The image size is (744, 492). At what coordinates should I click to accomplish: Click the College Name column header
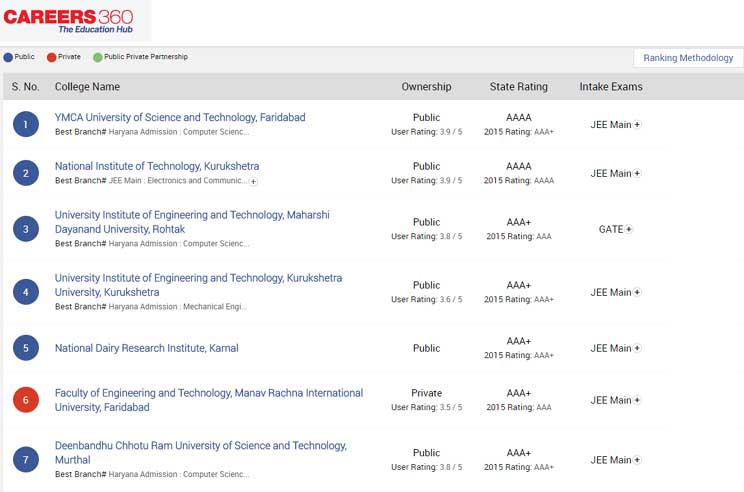(87, 87)
